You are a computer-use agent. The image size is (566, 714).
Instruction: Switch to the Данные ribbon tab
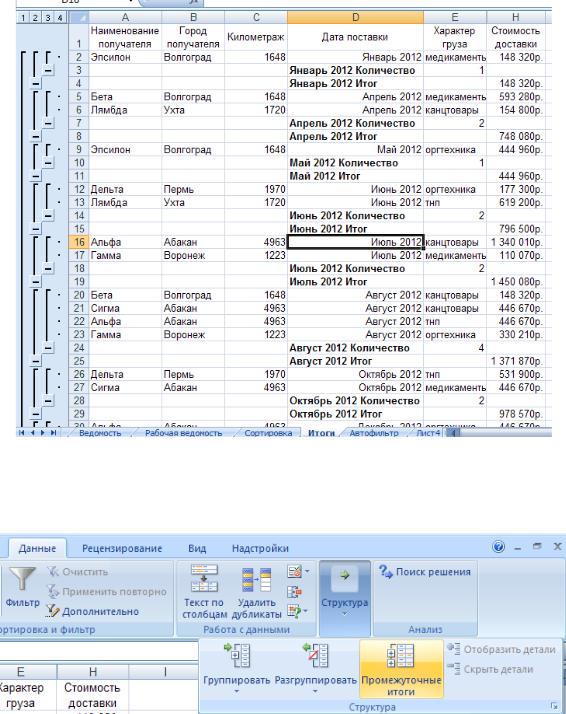point(37,548)
